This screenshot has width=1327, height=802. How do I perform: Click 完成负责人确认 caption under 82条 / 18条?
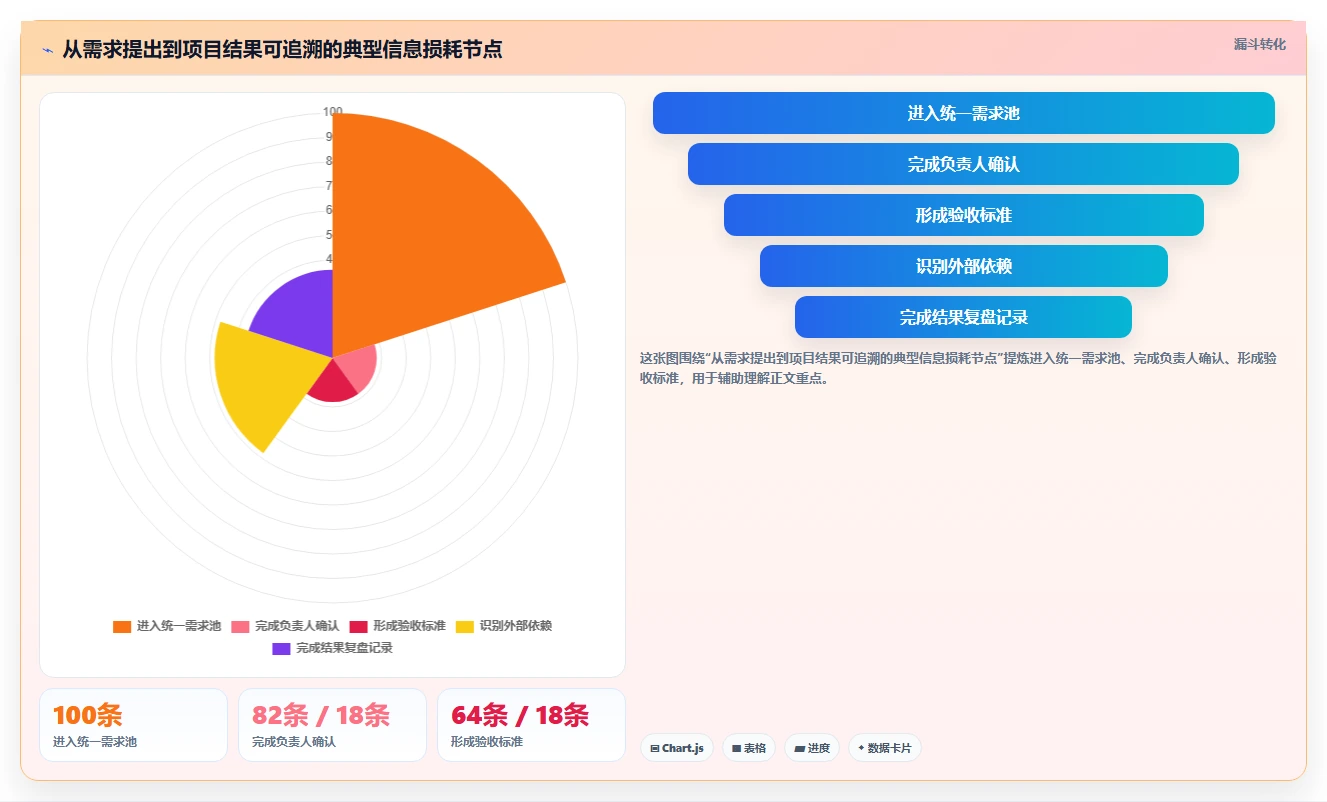tap(294, 742)
